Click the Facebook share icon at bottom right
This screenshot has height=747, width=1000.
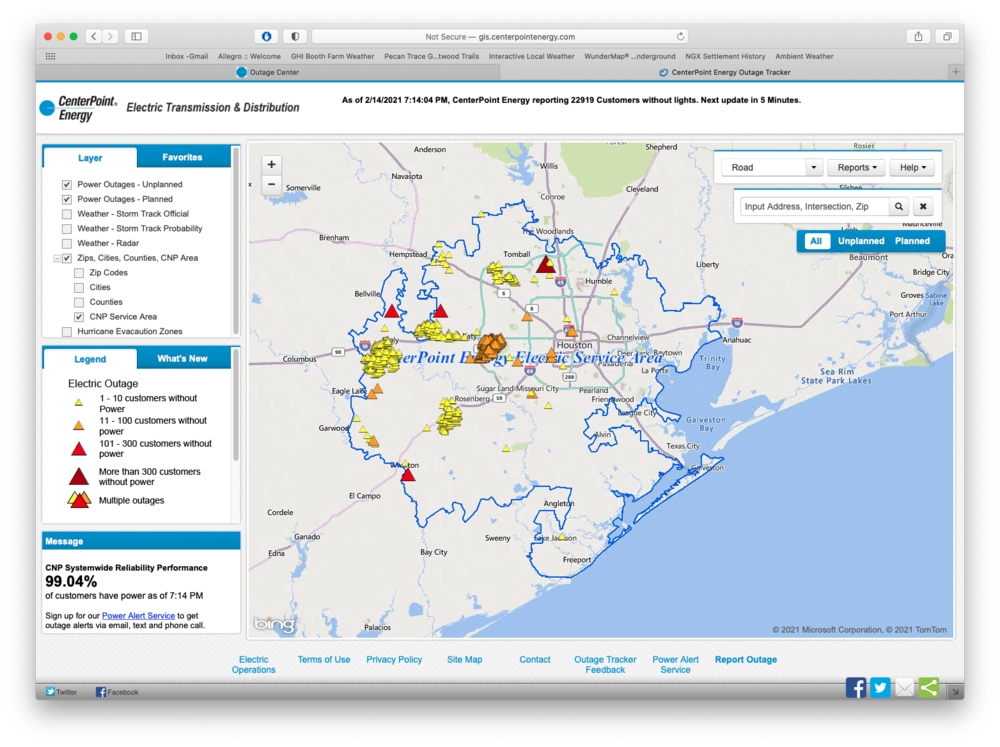coord(856,687)
